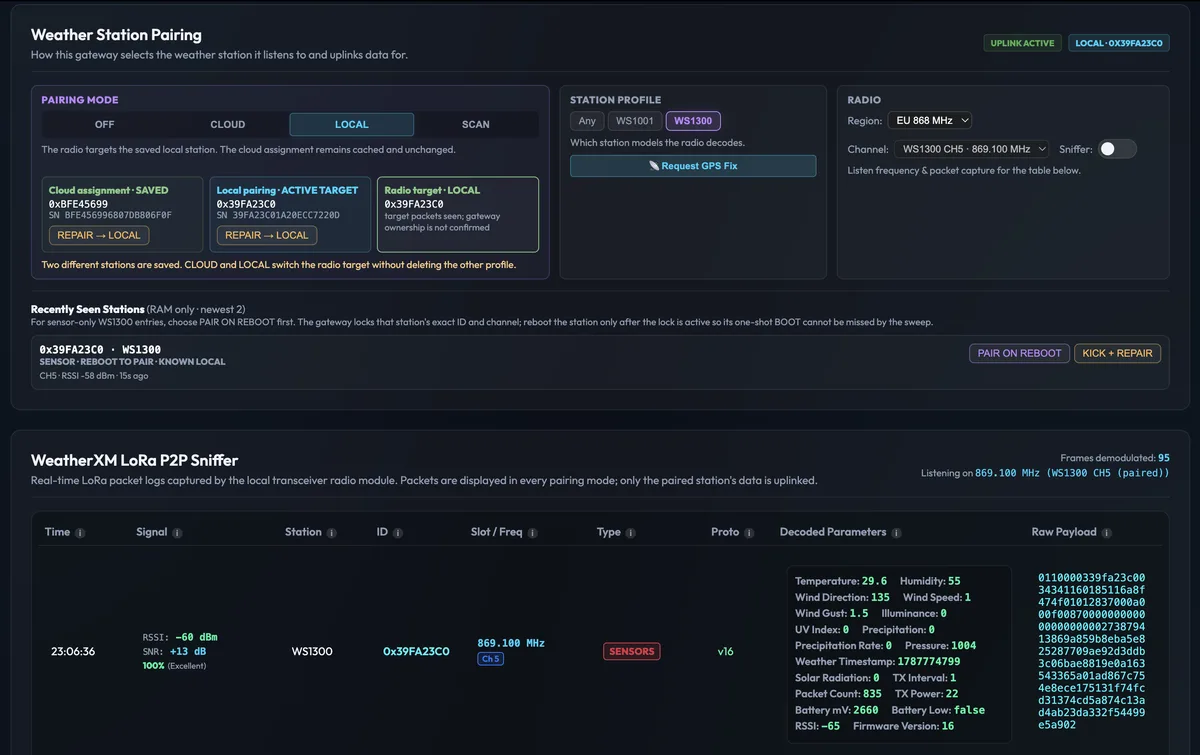Choose the WS1001 station profile
The height and width of the screenshot is (755, 1200).
[x=635, y=121]
